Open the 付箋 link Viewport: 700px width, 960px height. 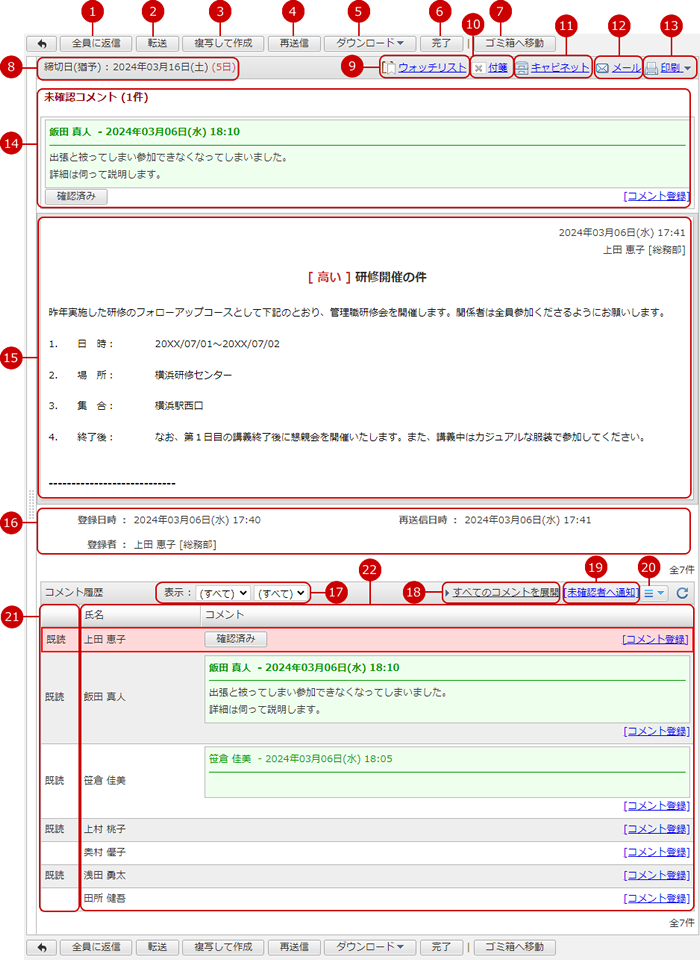[498, 68]
